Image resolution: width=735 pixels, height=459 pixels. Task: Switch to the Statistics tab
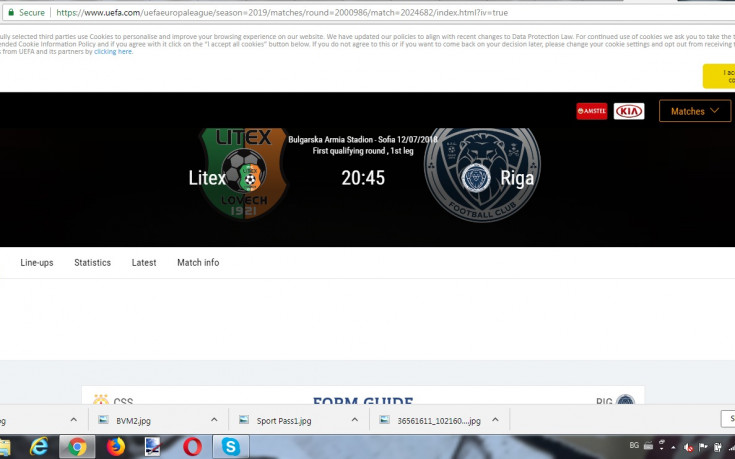[92, 263]
